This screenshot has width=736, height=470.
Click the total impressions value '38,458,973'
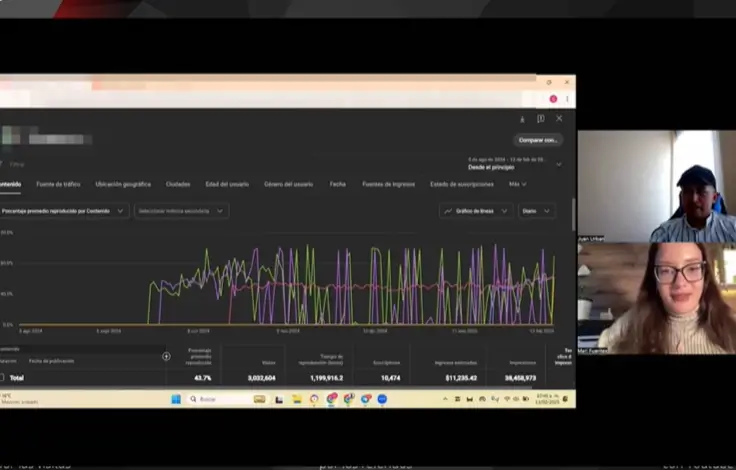click(x=520, y=378)
